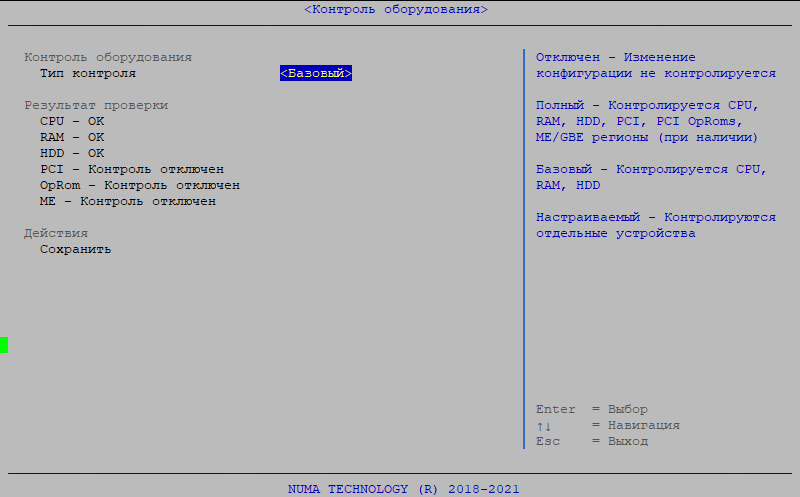Select the Тип контроля setting label
The height and width of the screenshot is (497, 800).
pos(88,73)
